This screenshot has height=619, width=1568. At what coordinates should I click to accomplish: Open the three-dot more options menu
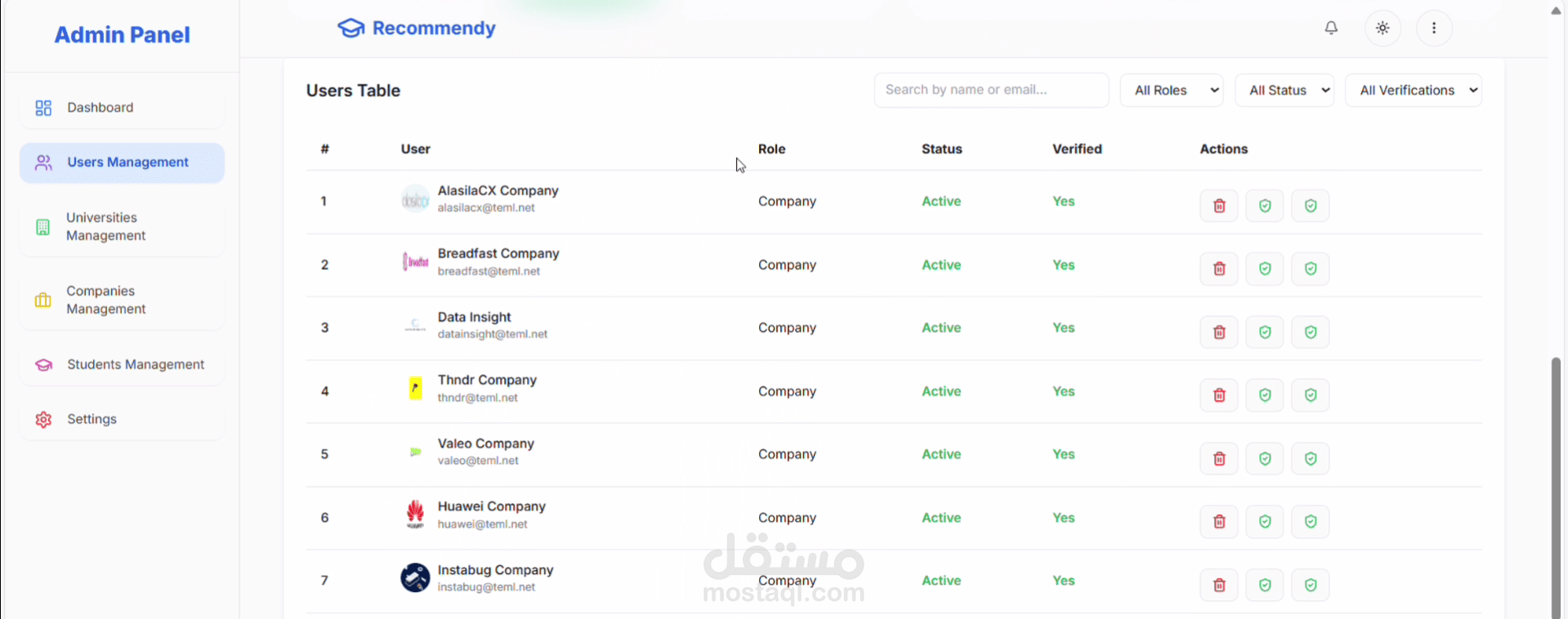pyautogui.click(x=1434, y=28)
